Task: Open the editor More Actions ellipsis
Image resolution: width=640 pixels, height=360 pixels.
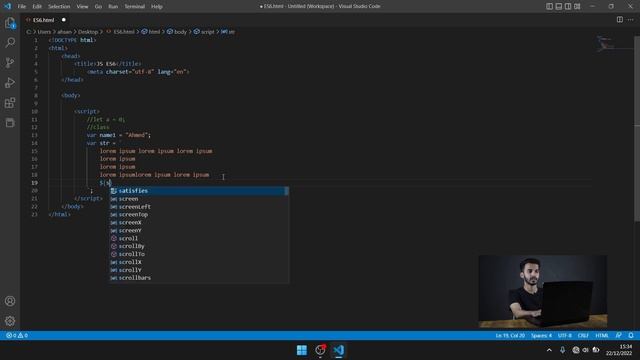Action: [x=631, y=20]
